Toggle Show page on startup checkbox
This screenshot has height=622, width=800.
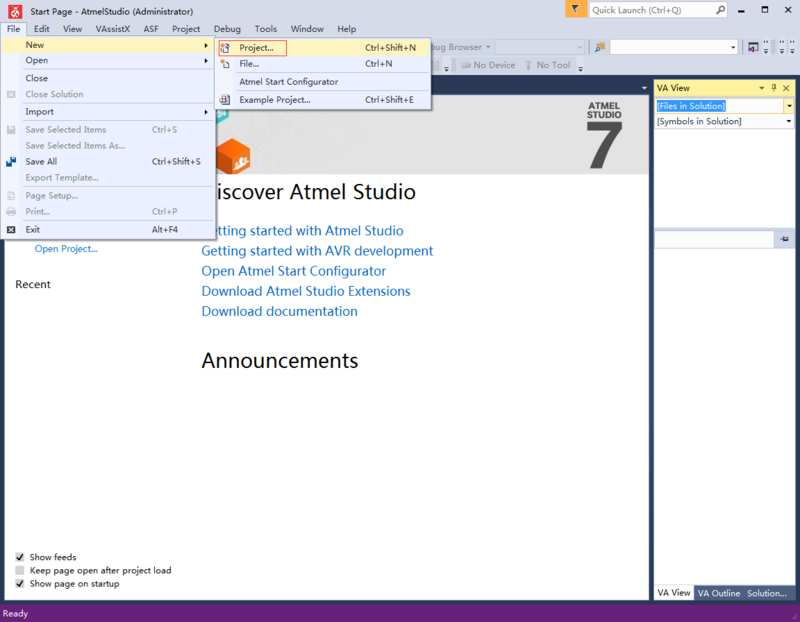pyautogui.click(x=20, y=583)
